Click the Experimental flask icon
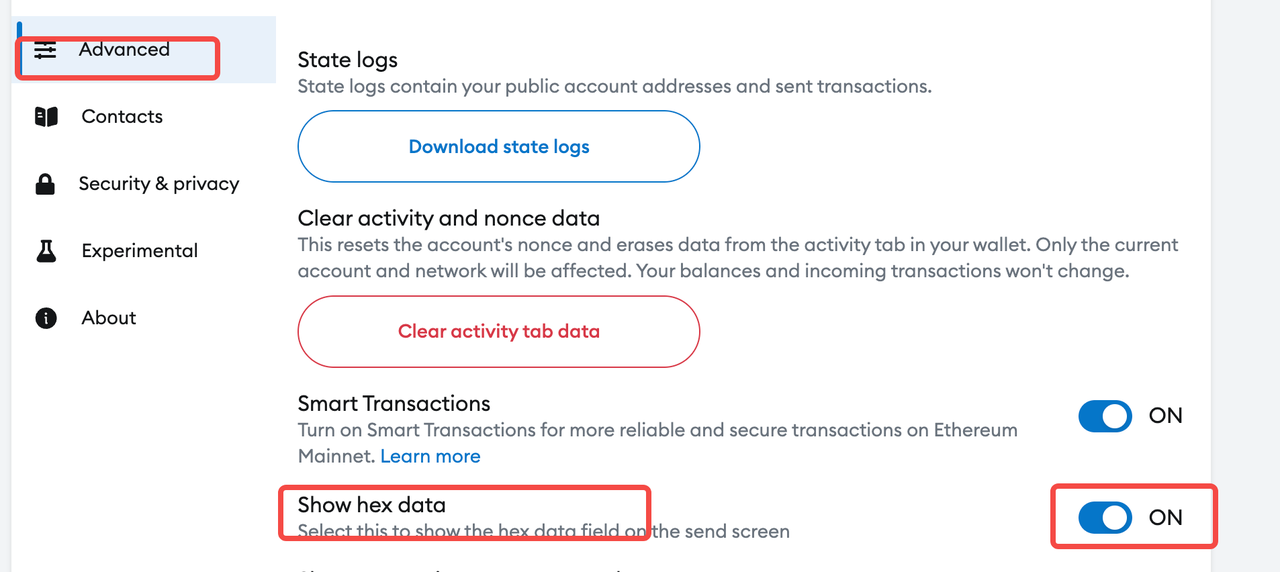 (x=46, y=251)
